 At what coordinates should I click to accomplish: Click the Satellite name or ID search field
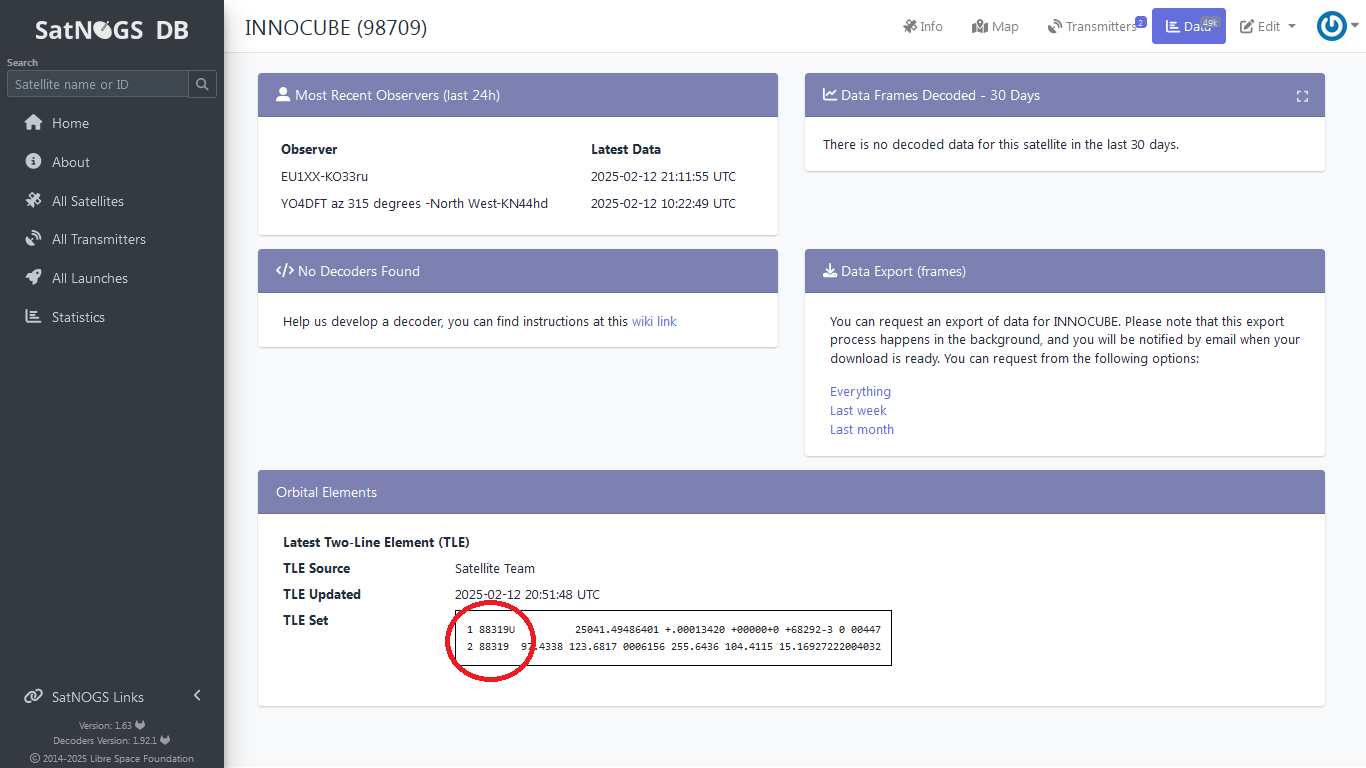click(98, 84)
